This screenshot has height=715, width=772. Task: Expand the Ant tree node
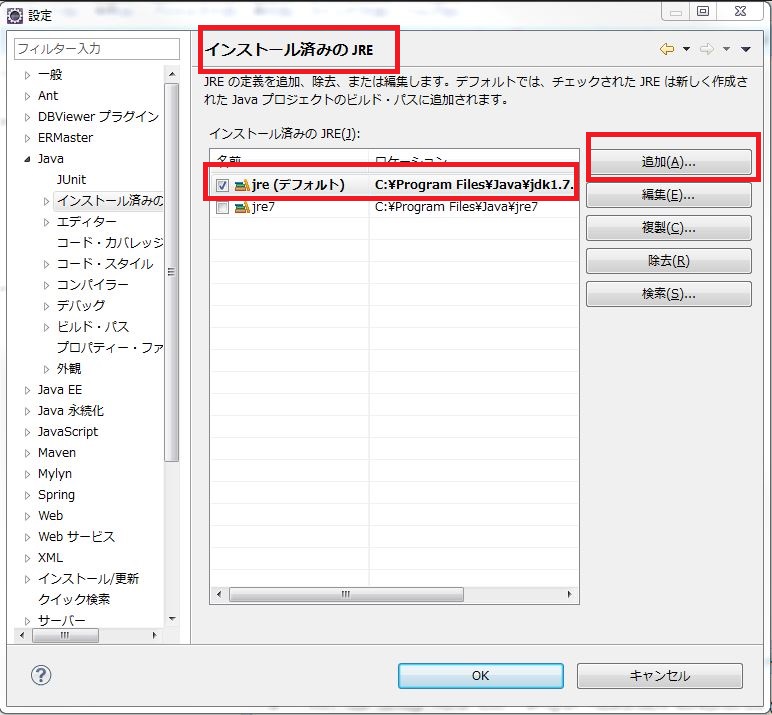[27, 96]
